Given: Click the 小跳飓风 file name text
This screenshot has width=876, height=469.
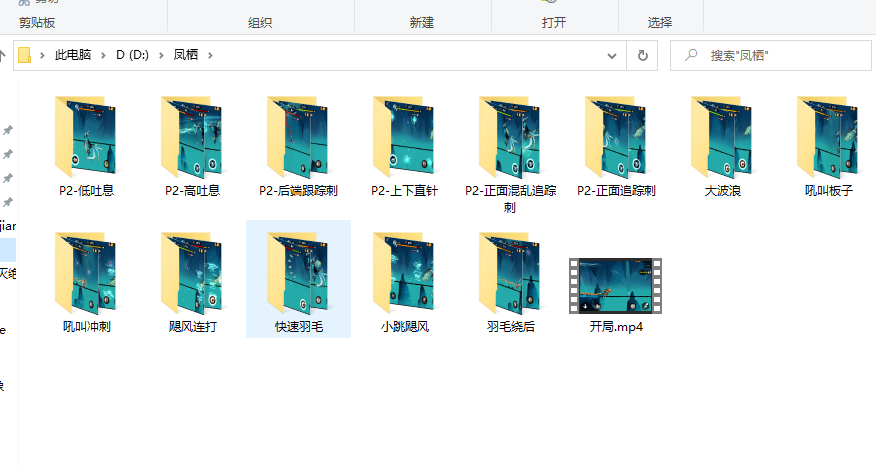Looking at the screenshot, I should 404,326.
